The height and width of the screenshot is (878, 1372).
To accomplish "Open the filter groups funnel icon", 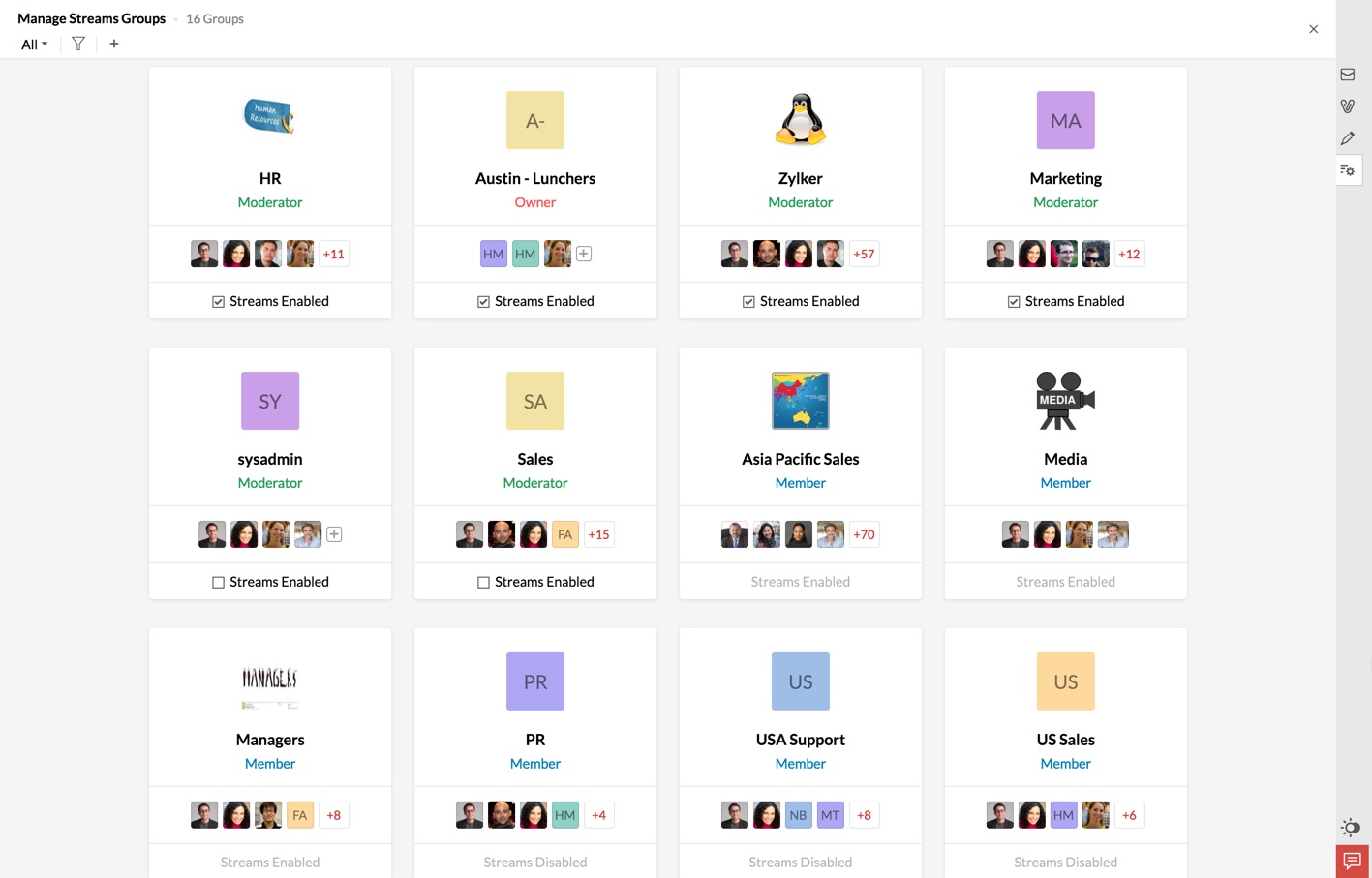I will tap(78, 44).
